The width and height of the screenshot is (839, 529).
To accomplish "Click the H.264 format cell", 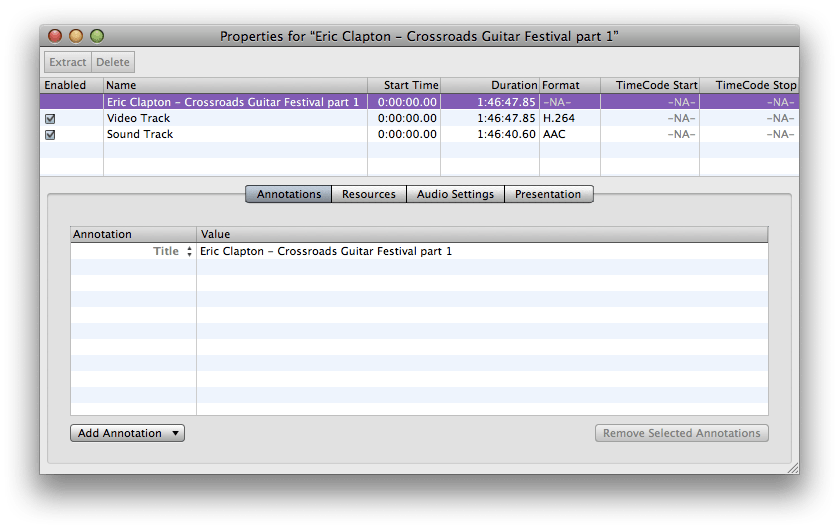I will pos(559,118).
